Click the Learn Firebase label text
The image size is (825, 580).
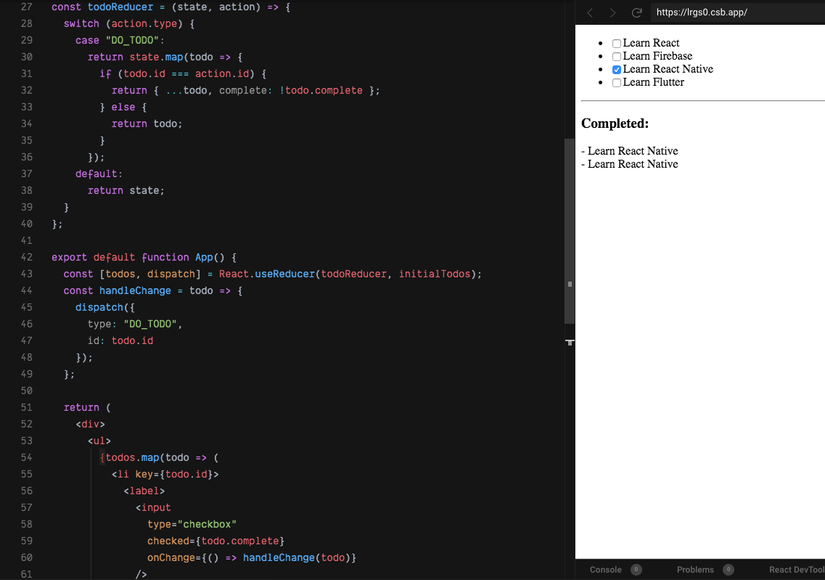point(658,56)
